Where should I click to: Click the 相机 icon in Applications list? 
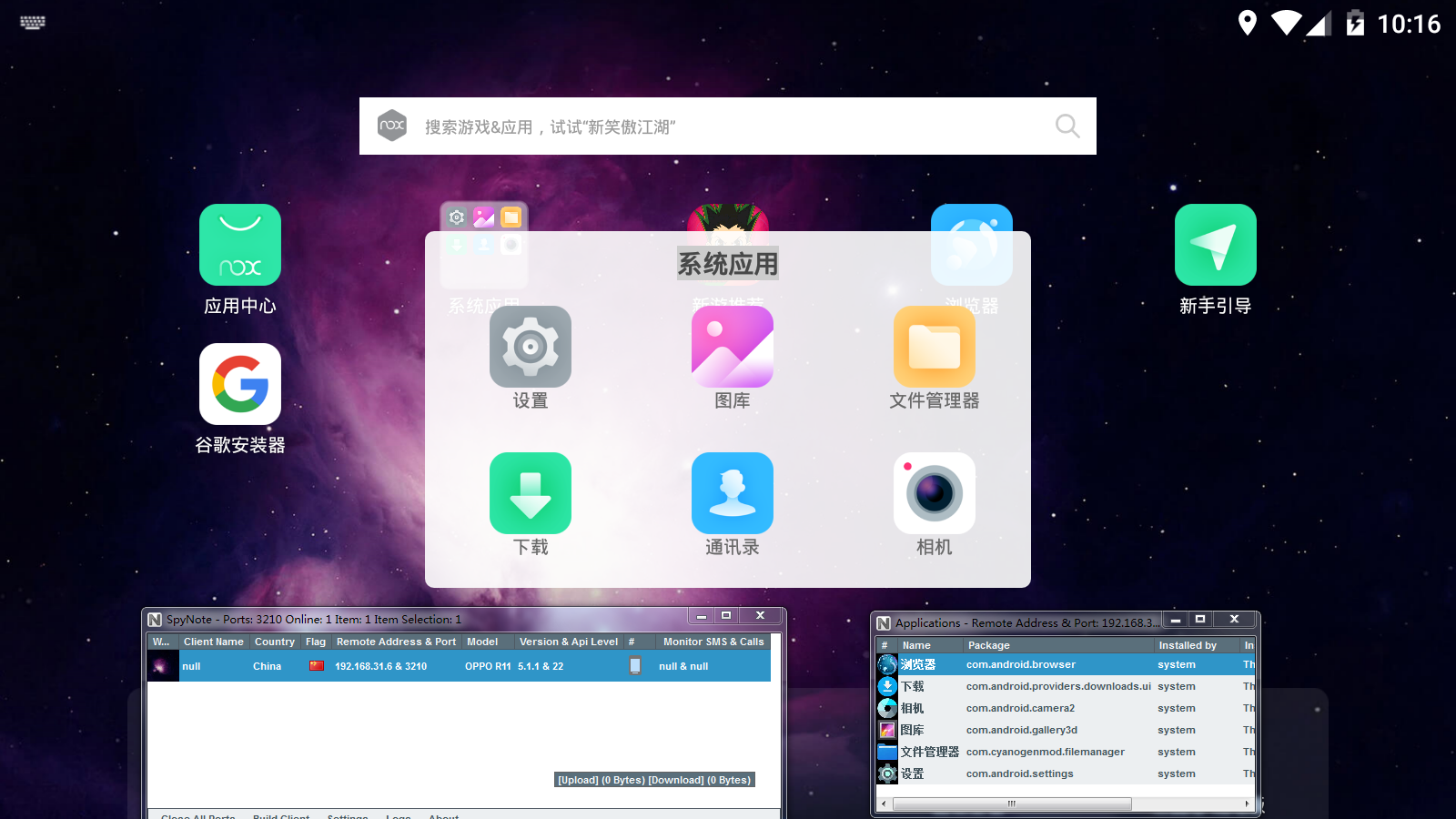pyautogui.click(x=887, y=708)
